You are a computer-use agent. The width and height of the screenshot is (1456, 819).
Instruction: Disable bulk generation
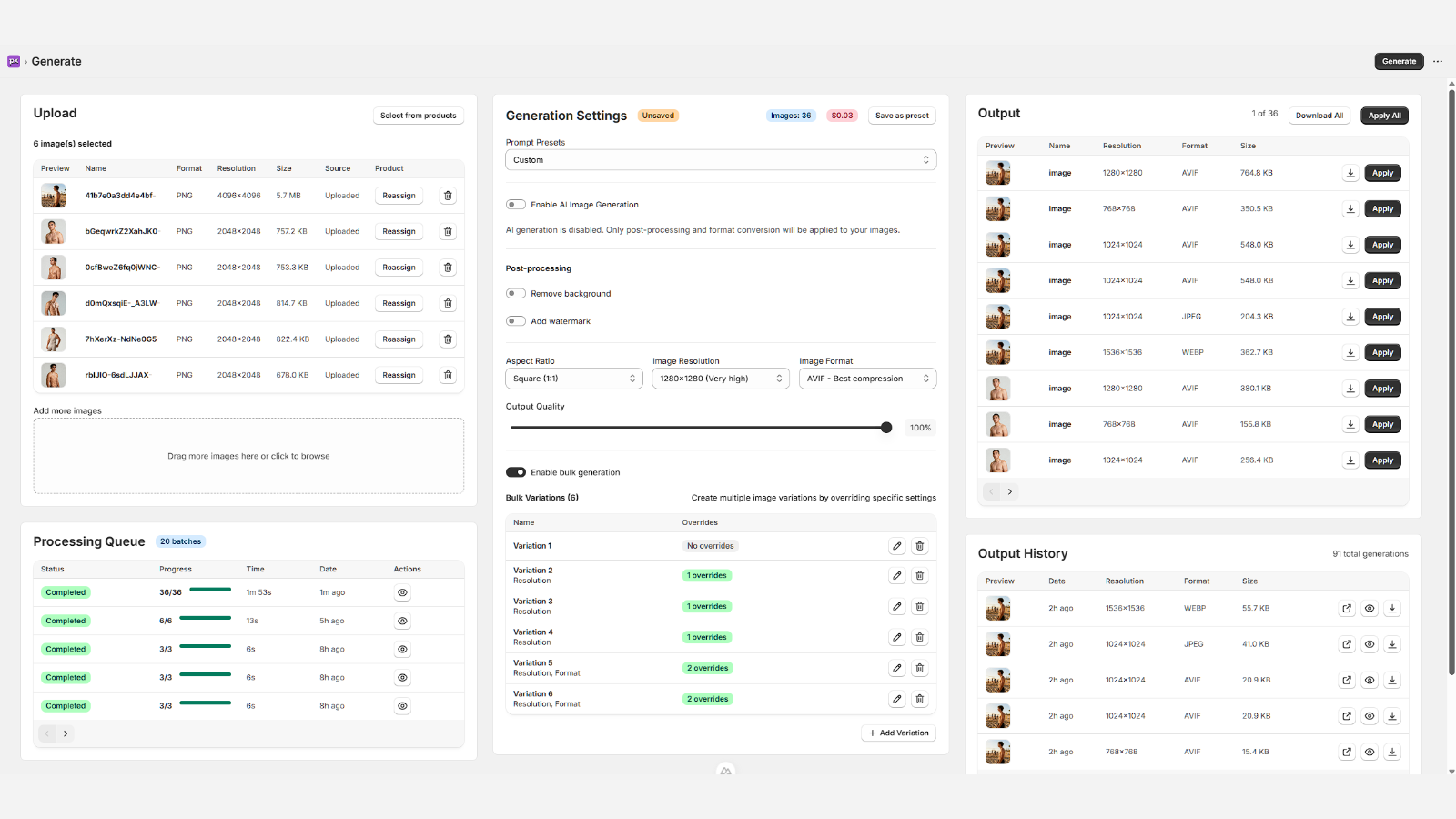point(515,471)
